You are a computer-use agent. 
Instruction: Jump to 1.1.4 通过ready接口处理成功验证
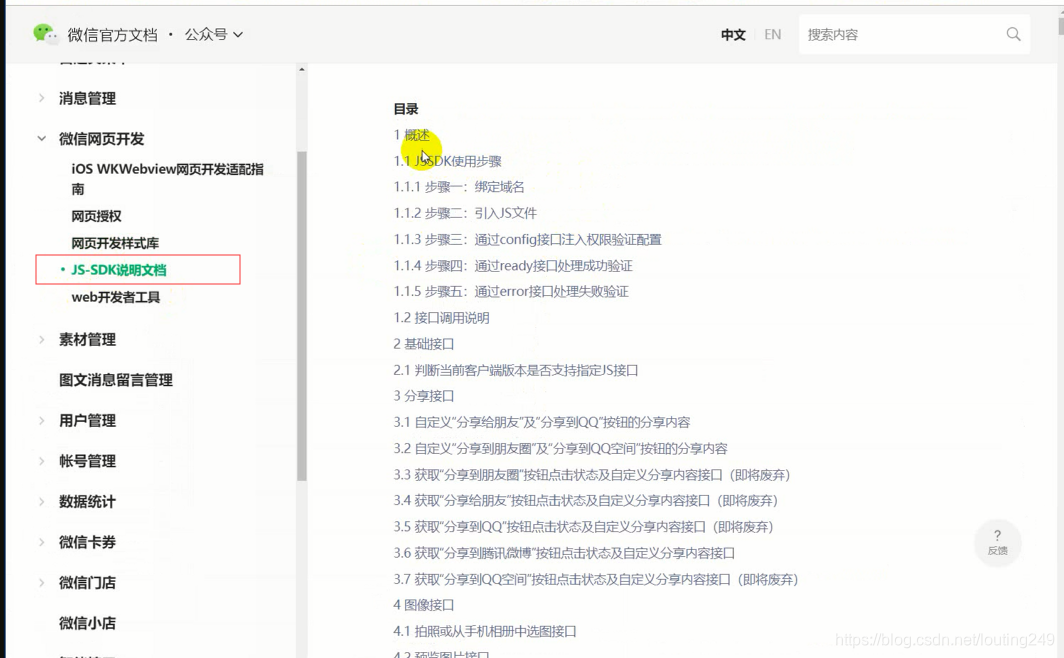click(514, 265)
